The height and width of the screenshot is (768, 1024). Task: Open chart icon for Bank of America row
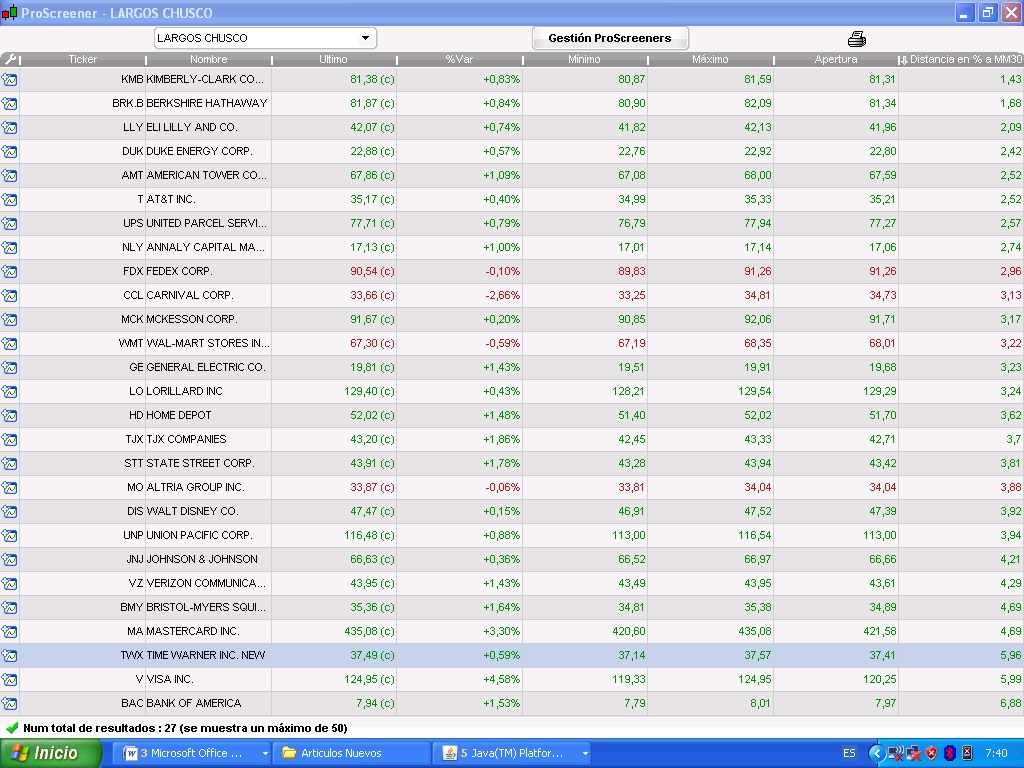pyautogui.click(x=10, y=703)
